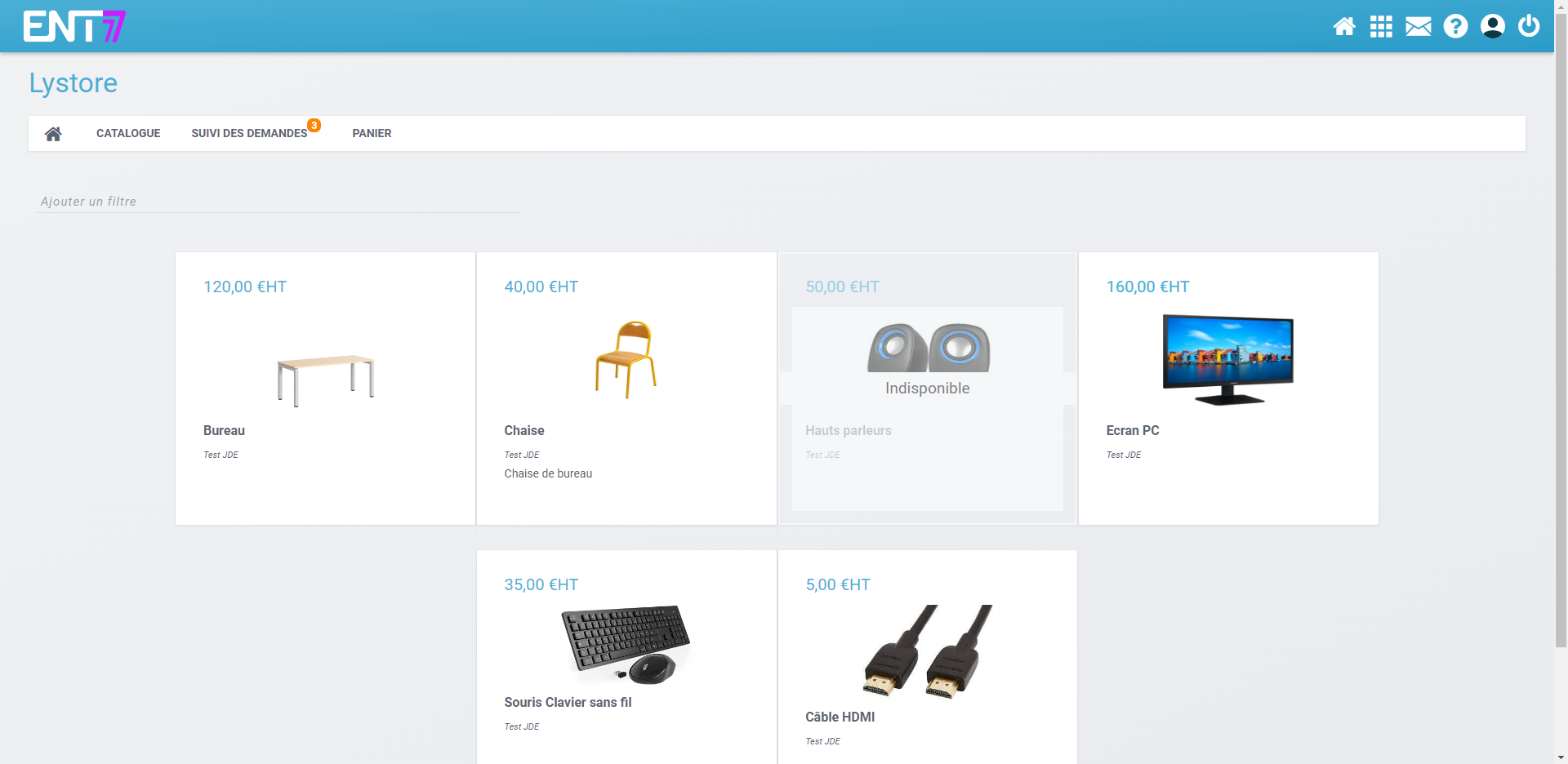
Task: Click the Ecran PC monitor image
Action: tap(1227, 359)
